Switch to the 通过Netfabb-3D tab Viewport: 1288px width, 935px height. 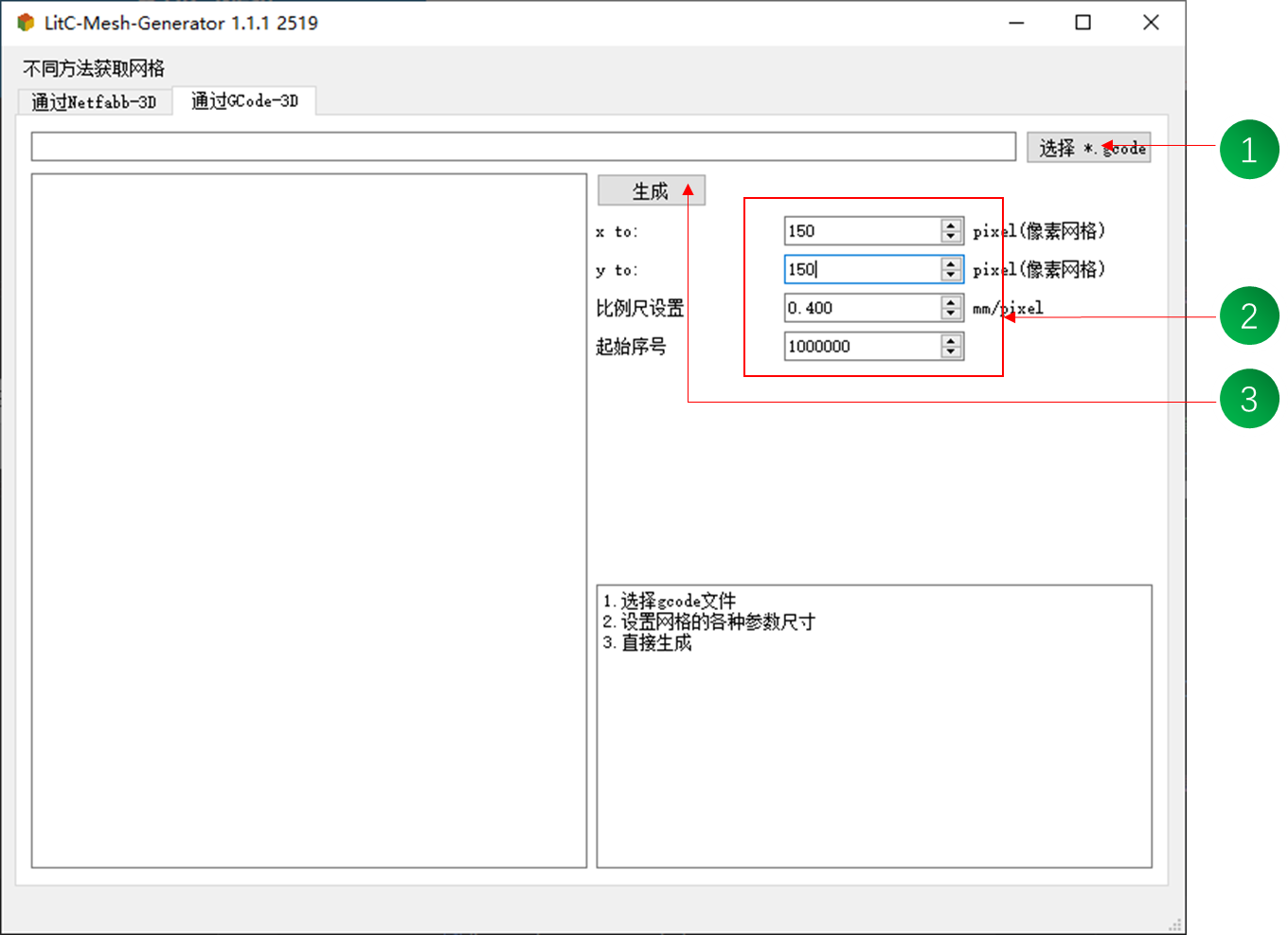94,101
